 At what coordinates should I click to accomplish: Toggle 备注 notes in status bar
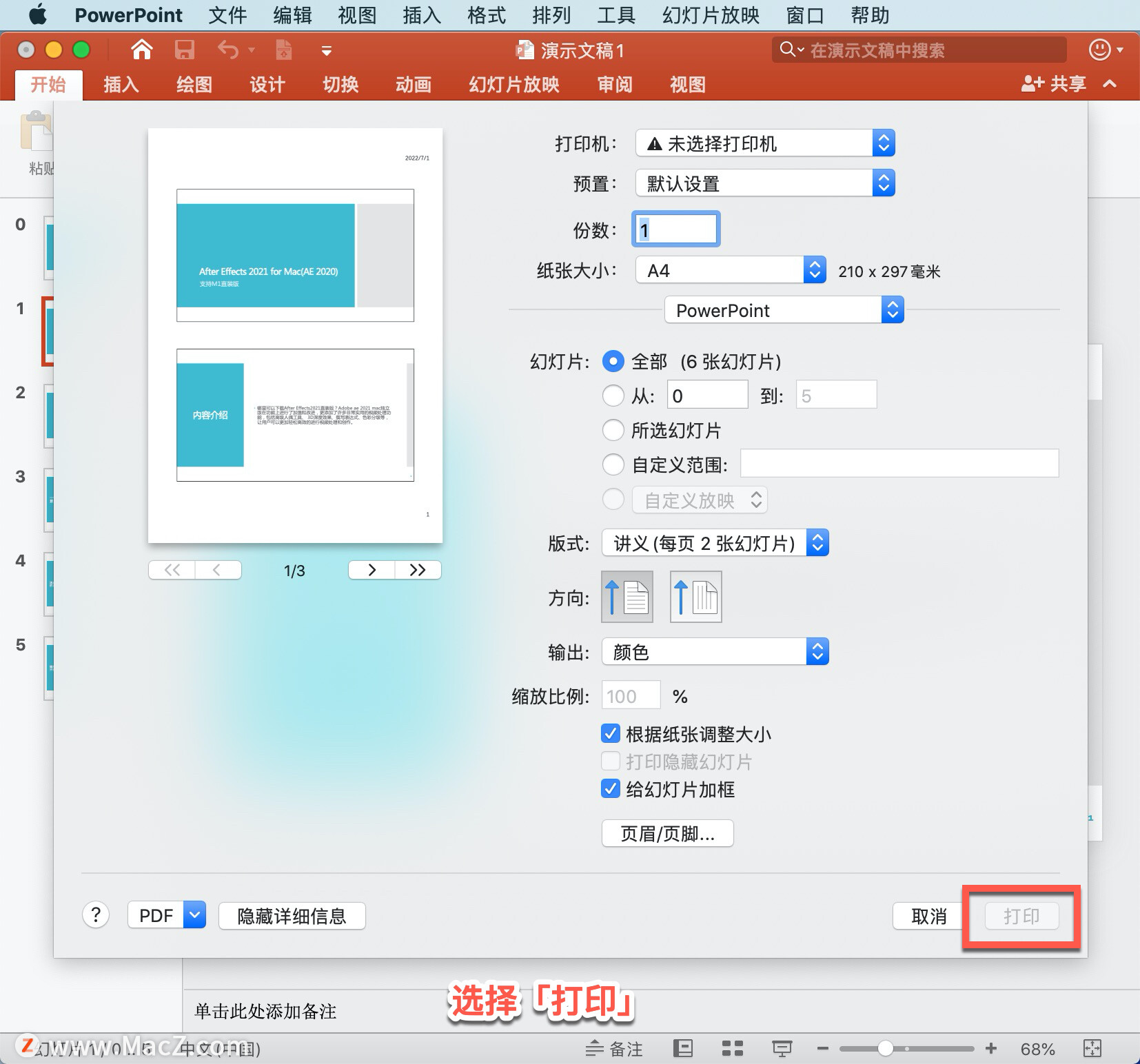point(614,1049)
